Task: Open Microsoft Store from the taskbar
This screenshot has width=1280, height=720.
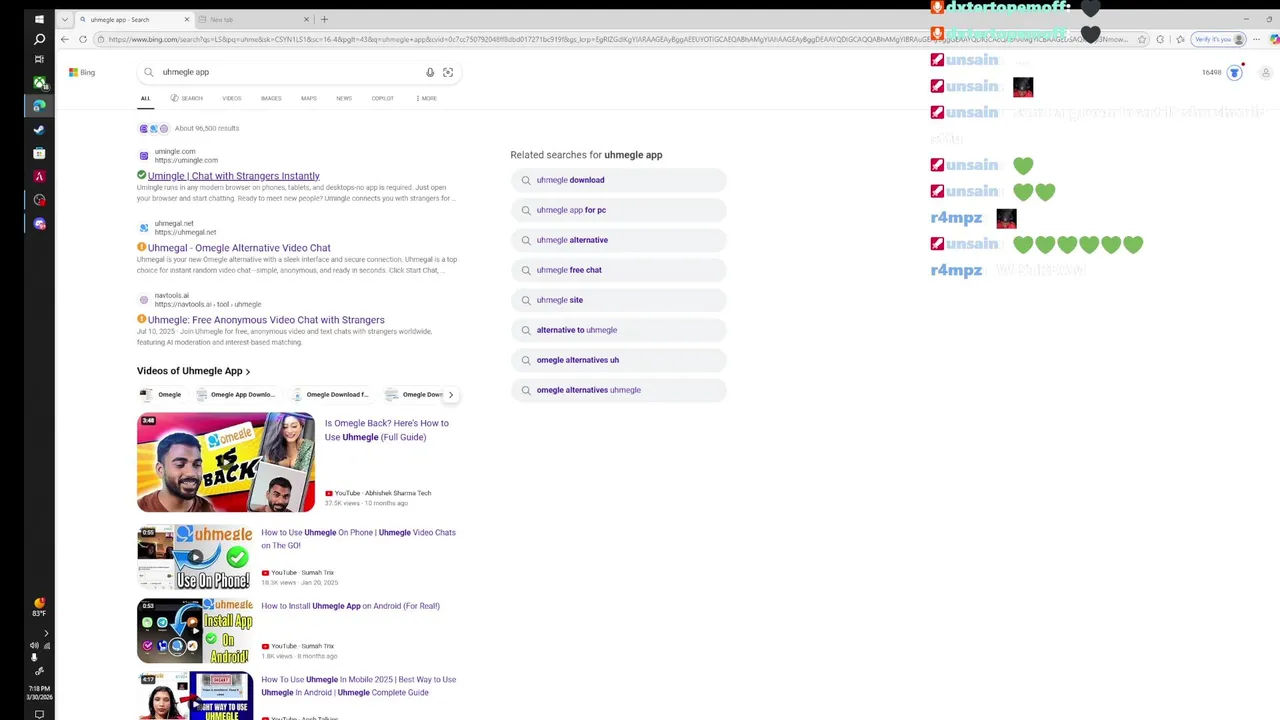Action: click(x=39, y=153)
